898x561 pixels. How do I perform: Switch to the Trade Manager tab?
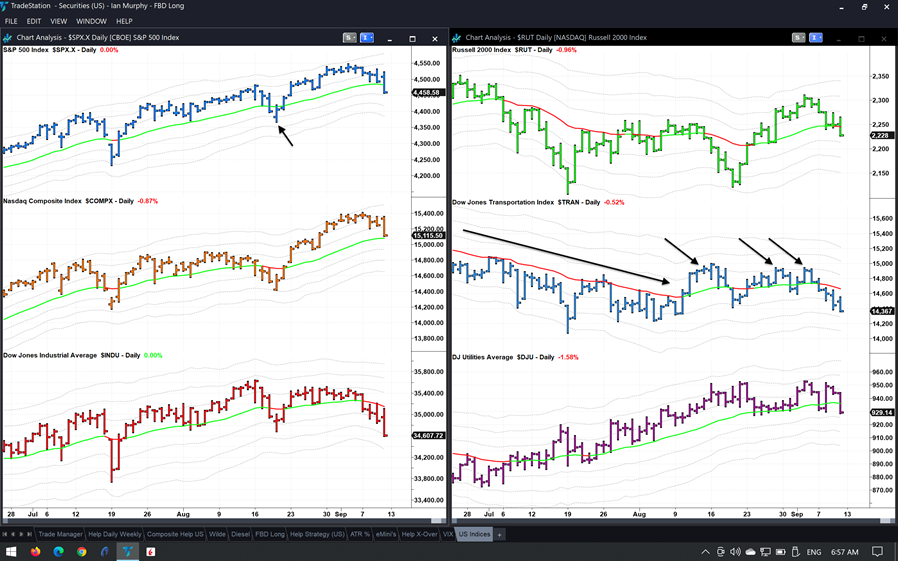tap(60, 535)
